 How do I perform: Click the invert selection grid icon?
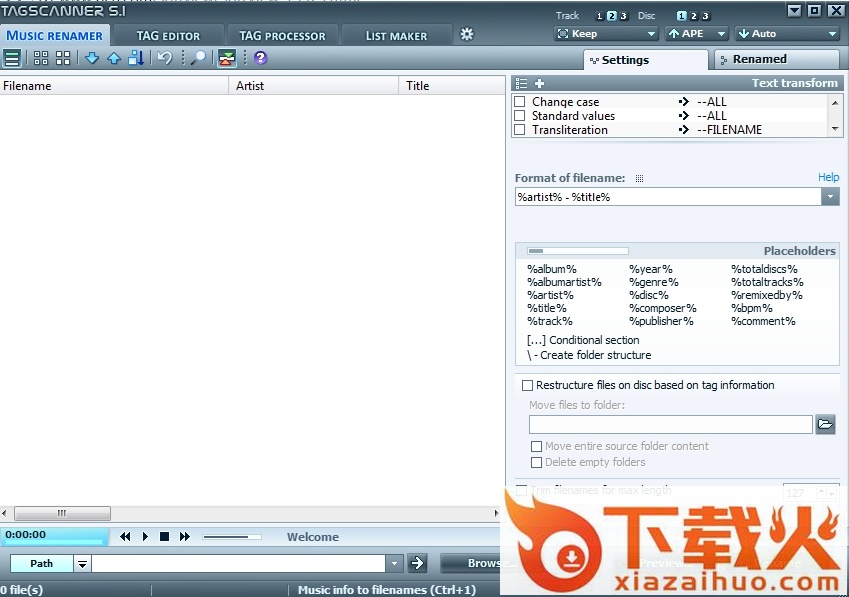point(63,58)
